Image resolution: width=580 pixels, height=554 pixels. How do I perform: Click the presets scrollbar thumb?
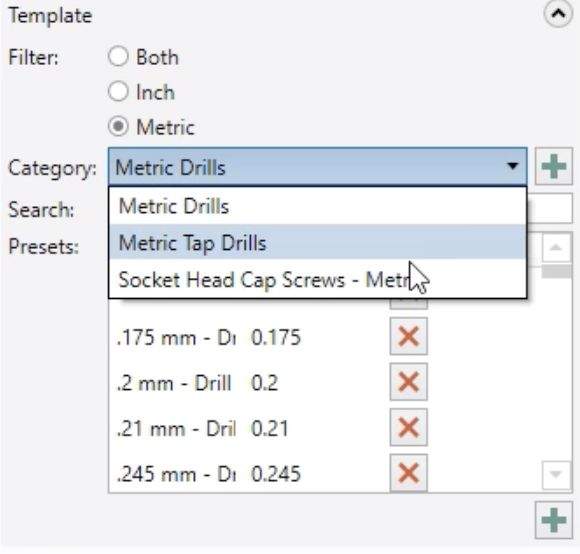point(556,272)
